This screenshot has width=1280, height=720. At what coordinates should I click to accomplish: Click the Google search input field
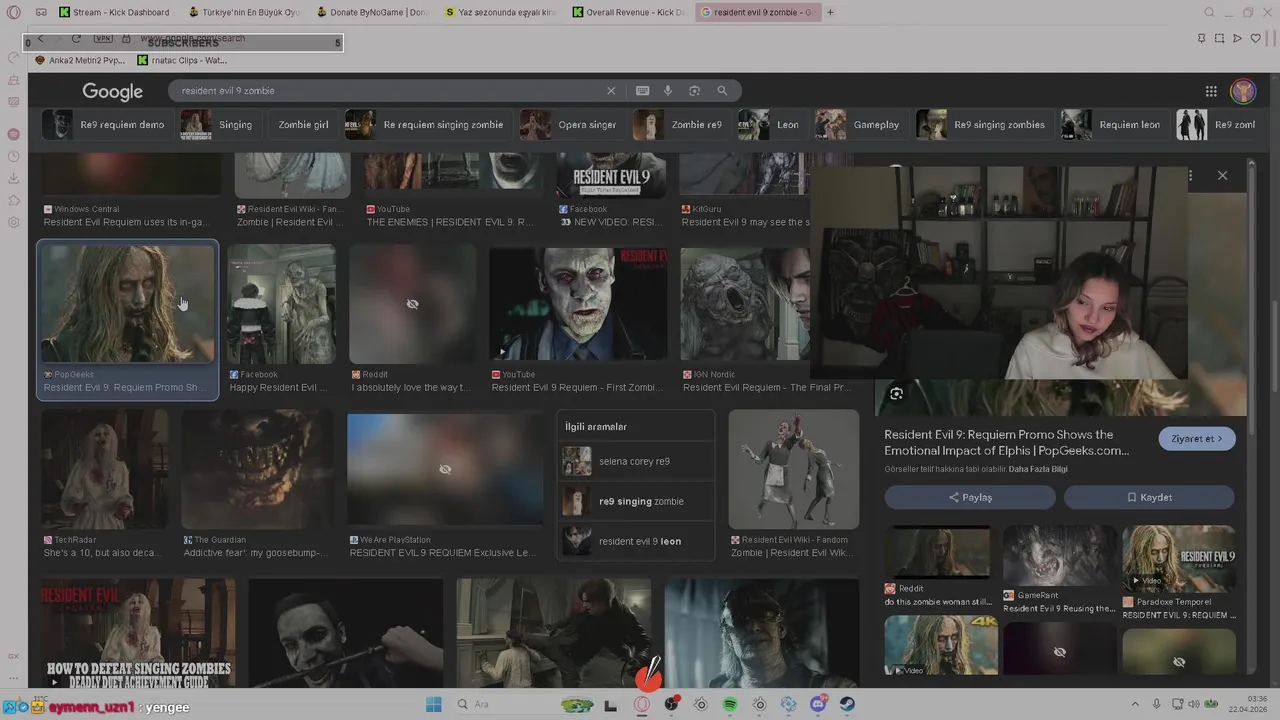click(x=390, y=91)
